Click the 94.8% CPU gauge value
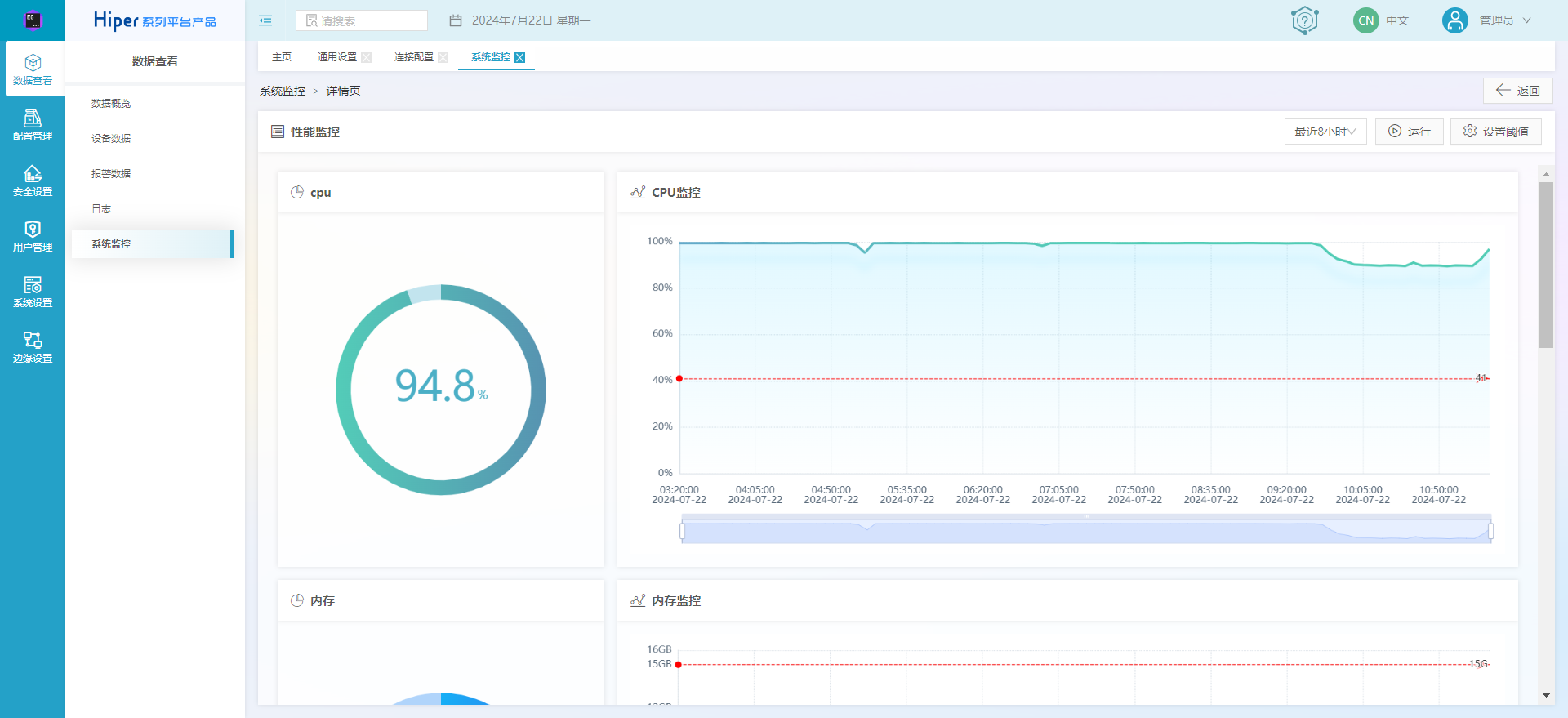 tap(441, 386)
